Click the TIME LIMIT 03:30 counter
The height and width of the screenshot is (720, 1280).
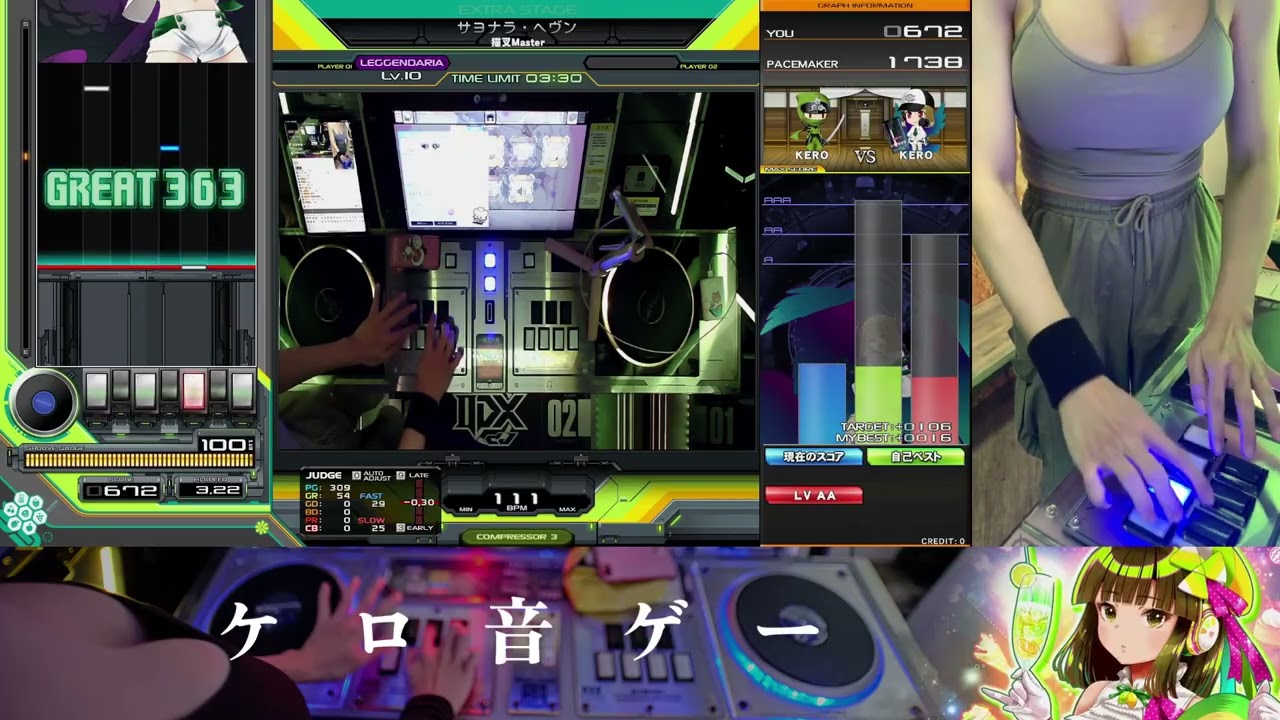click(517, 78)
